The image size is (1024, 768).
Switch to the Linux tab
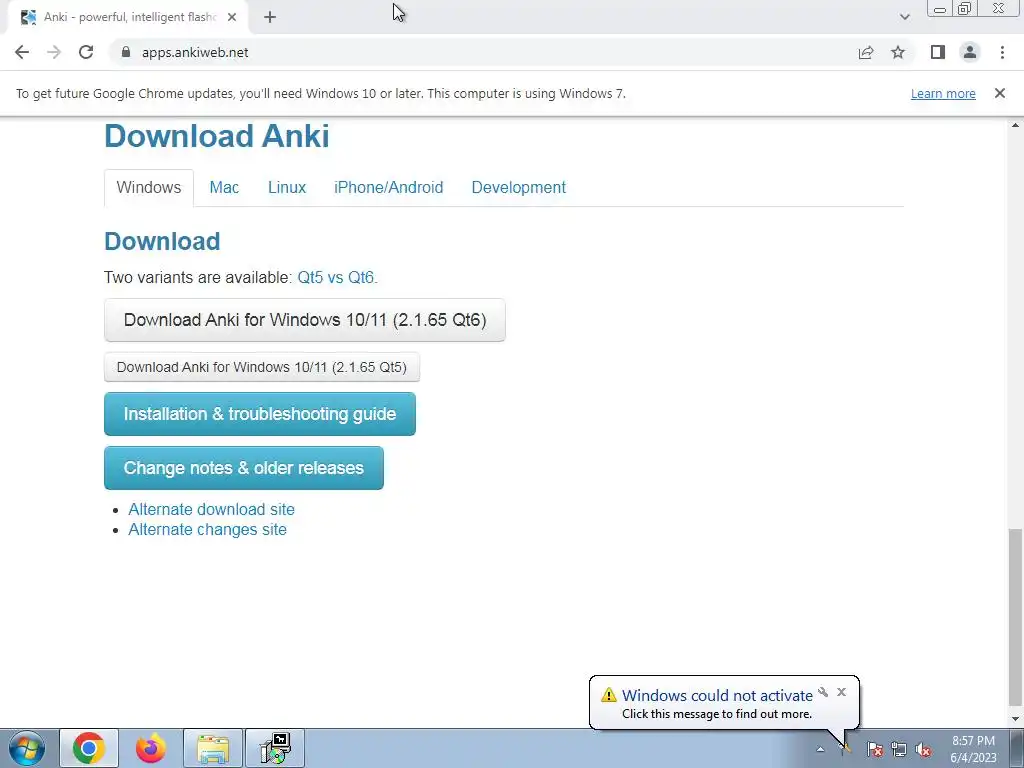click(287, 187)
